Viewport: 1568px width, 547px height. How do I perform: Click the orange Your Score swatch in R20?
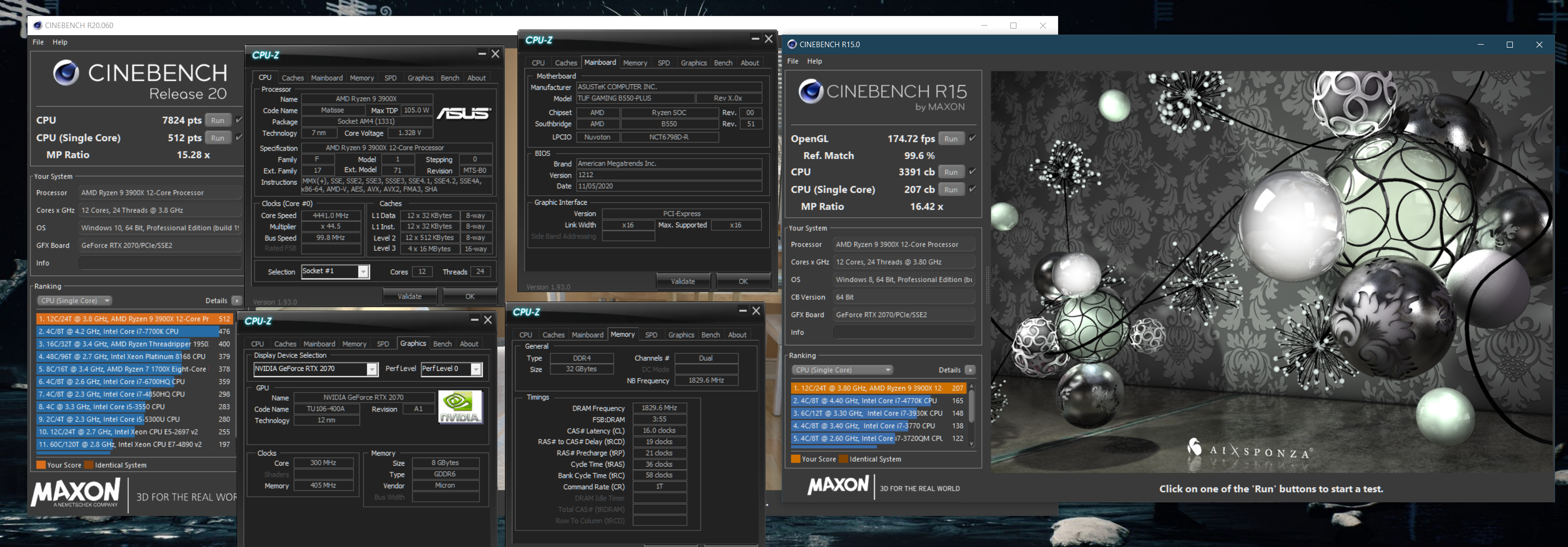[x=41, y=465]
